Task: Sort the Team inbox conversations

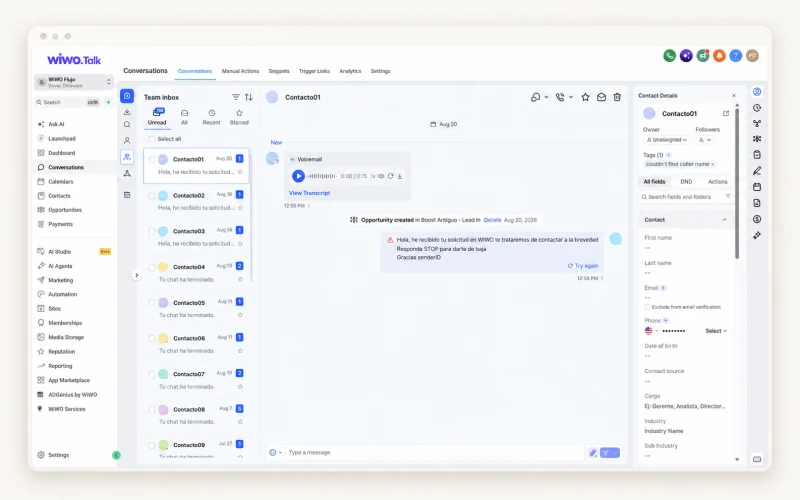Action: pos(248,97)
